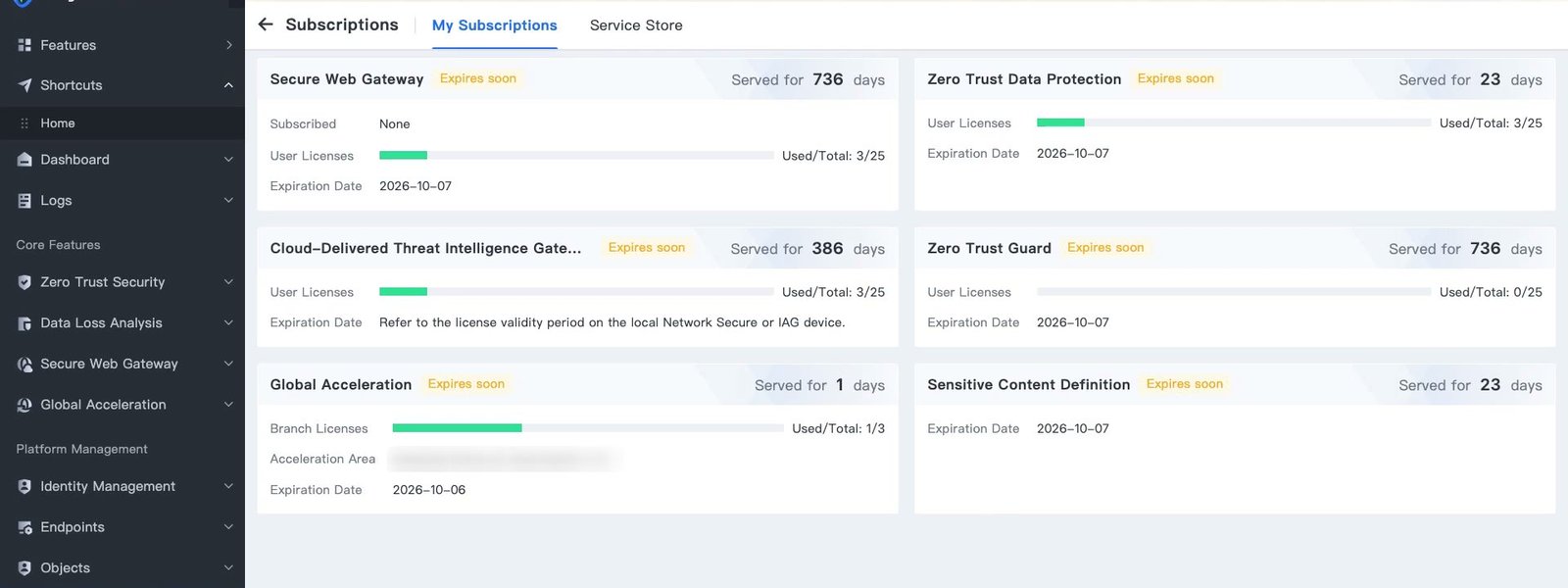
Task: Click the drag-handle dots beside Home
Action: coord(24,123)
